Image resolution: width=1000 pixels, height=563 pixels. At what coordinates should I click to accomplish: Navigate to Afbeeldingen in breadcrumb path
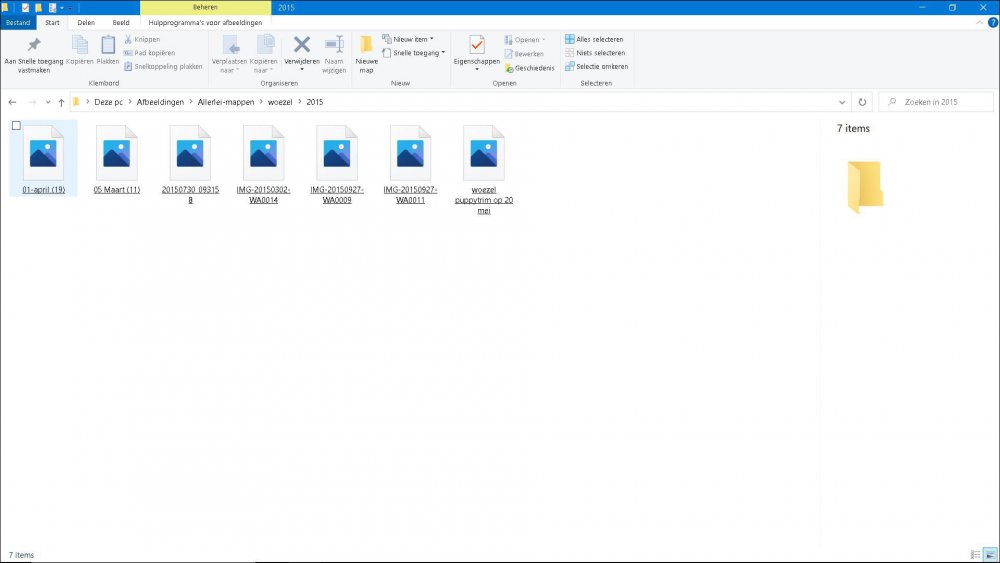coord(161,102)
